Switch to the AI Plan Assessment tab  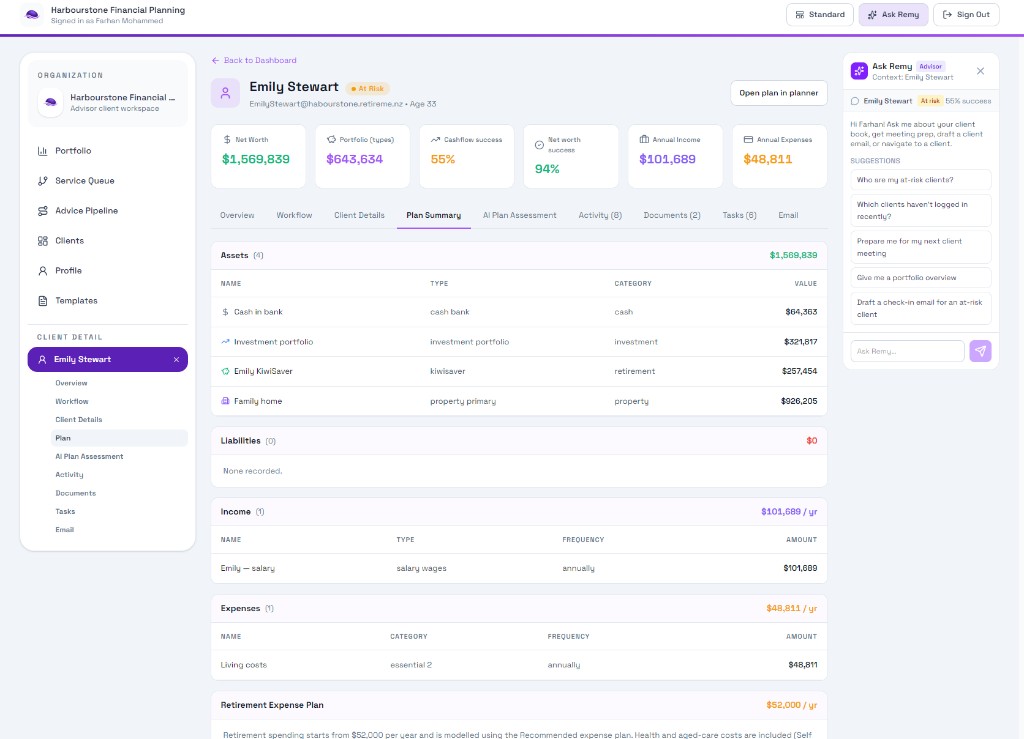[519, 215]
